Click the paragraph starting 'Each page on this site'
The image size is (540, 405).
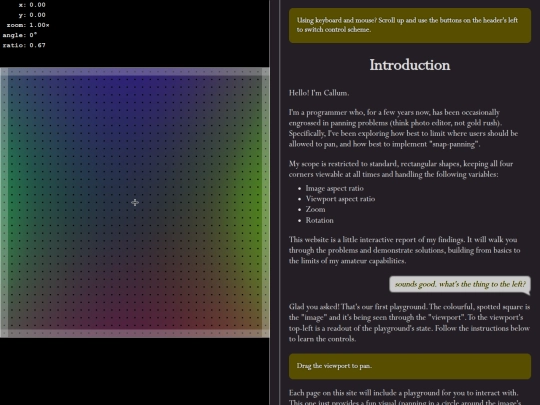(x=405, y=397)
